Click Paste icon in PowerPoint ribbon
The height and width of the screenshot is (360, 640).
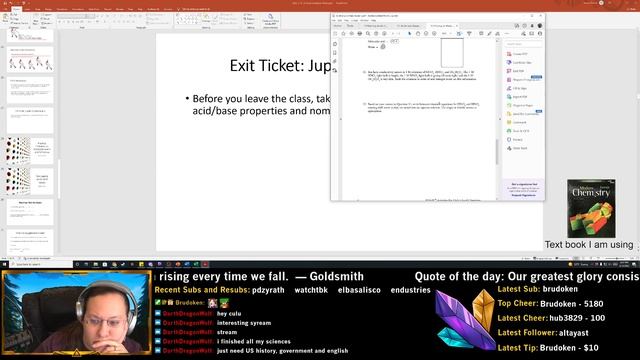click(5, 17)
